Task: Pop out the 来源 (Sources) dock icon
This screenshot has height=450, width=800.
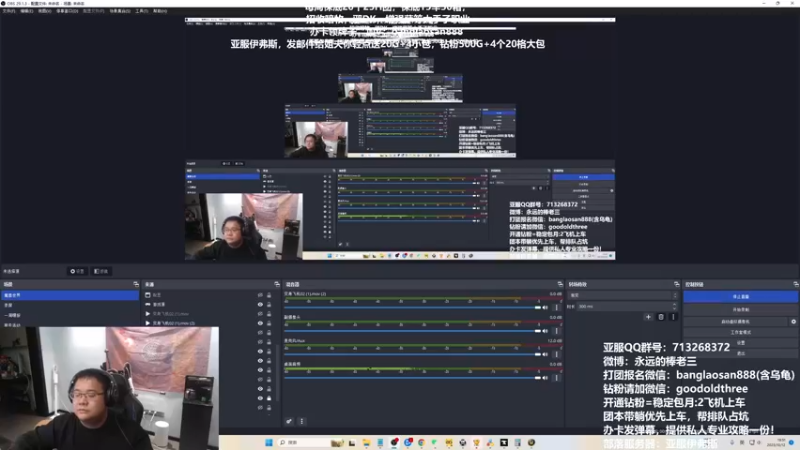Action: [x=277, y=284]
